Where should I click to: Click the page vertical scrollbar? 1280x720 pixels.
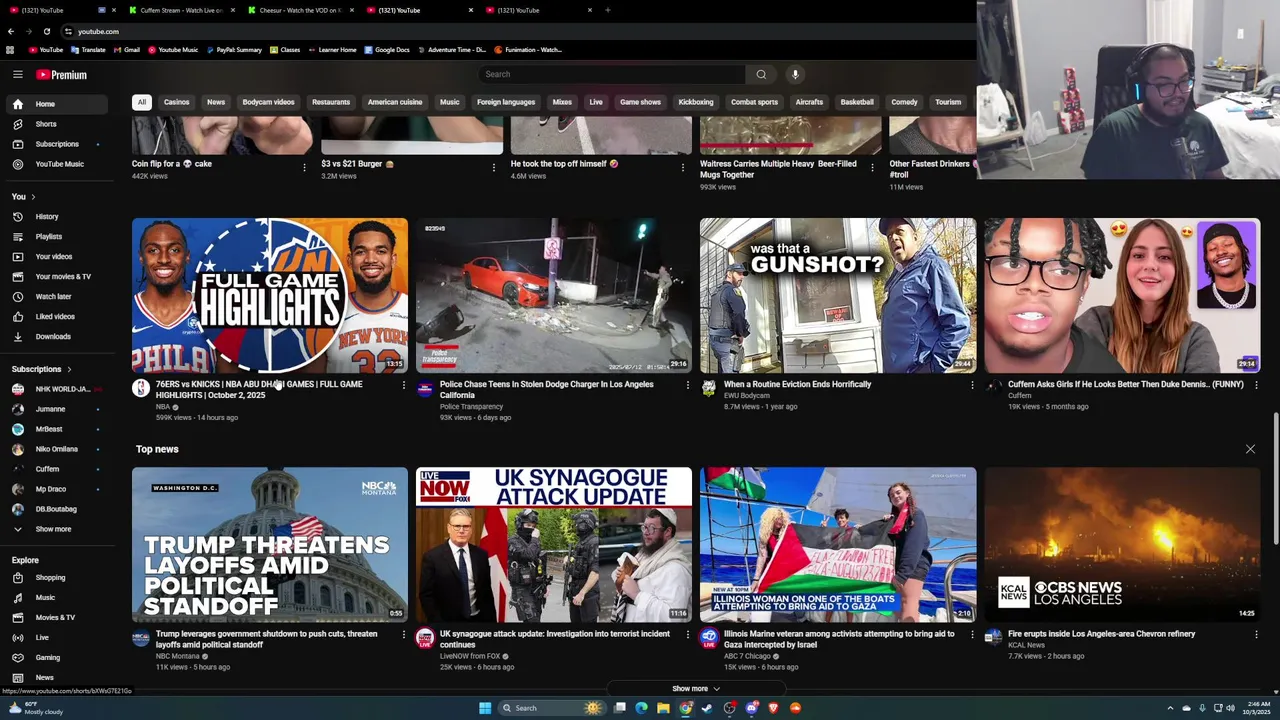pos(1275,478)
